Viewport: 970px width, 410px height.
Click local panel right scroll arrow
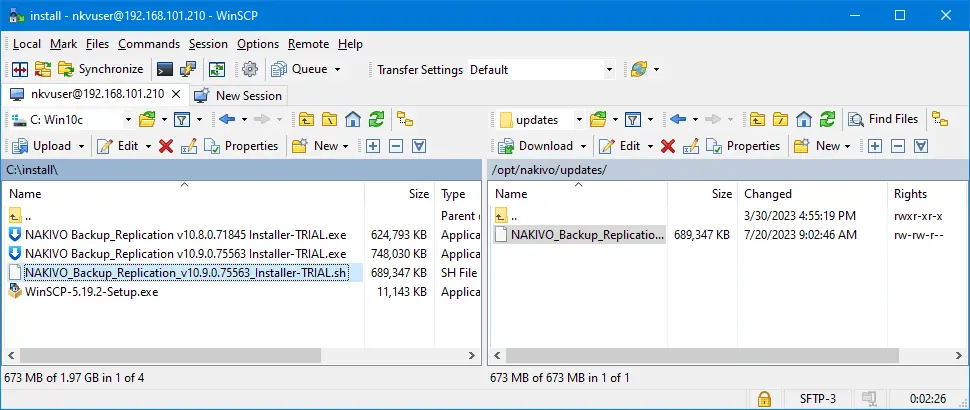click(x=472, y=356)
